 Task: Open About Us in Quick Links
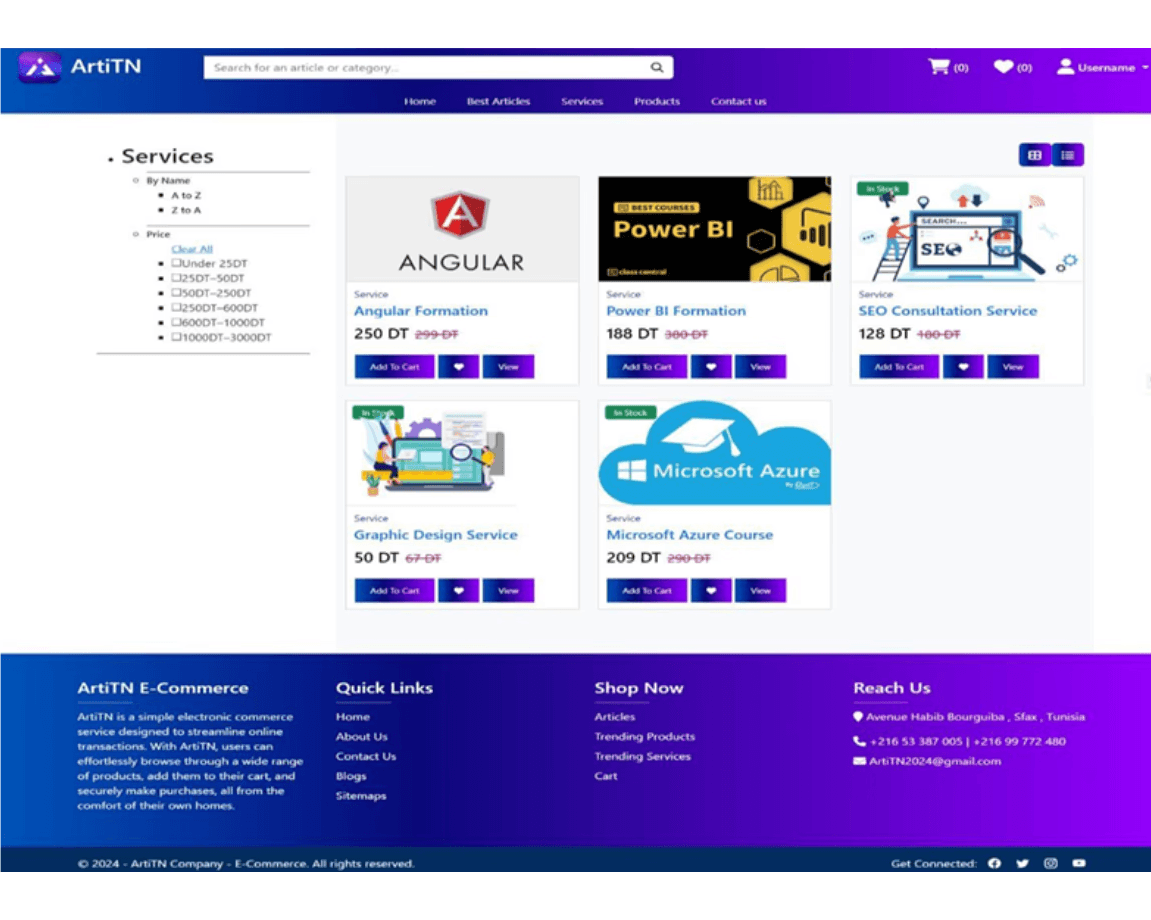click(x=361, y=736)
